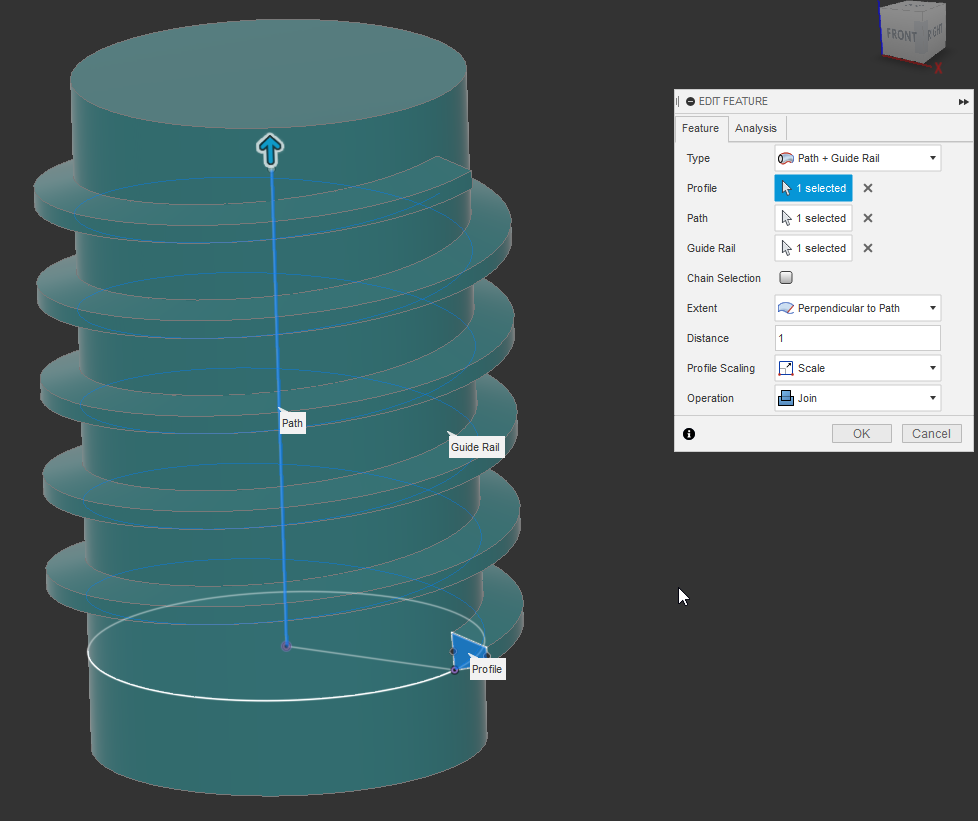Viewport: 978px width, 821px height.
Task: Cancel the Edit Feature dialog
Action: (931, 434)
